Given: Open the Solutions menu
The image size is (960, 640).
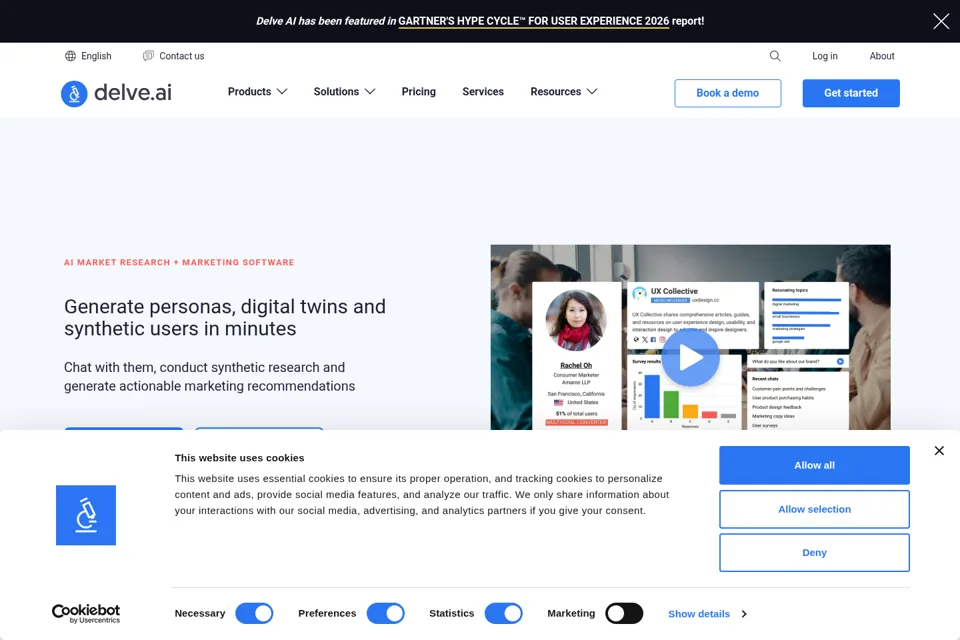Looking at the screenshot, I should (336, 91).
